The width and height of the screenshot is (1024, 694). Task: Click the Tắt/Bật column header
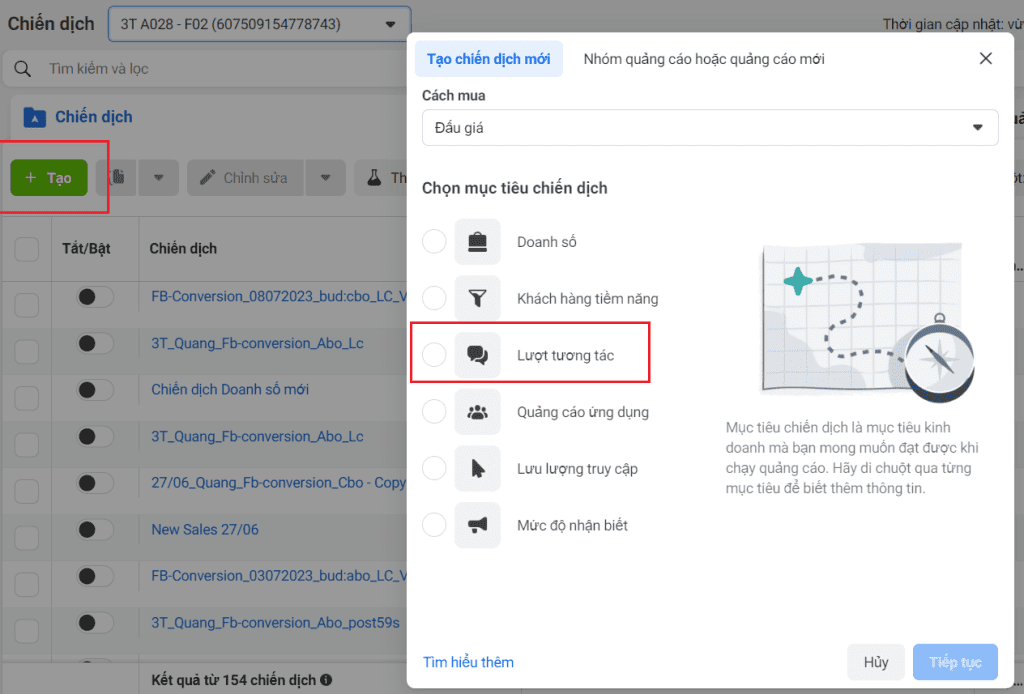pos(86,249)
